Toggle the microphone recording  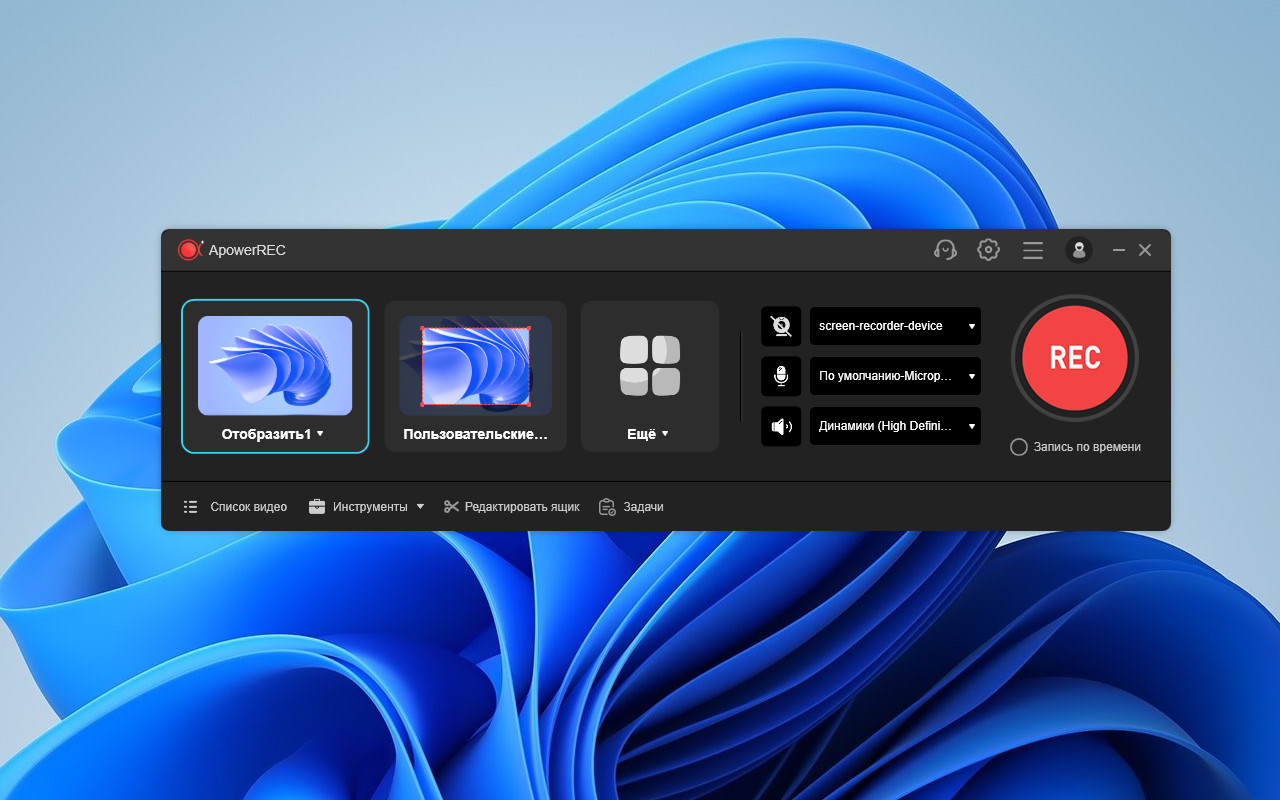[x=781, y=376]
